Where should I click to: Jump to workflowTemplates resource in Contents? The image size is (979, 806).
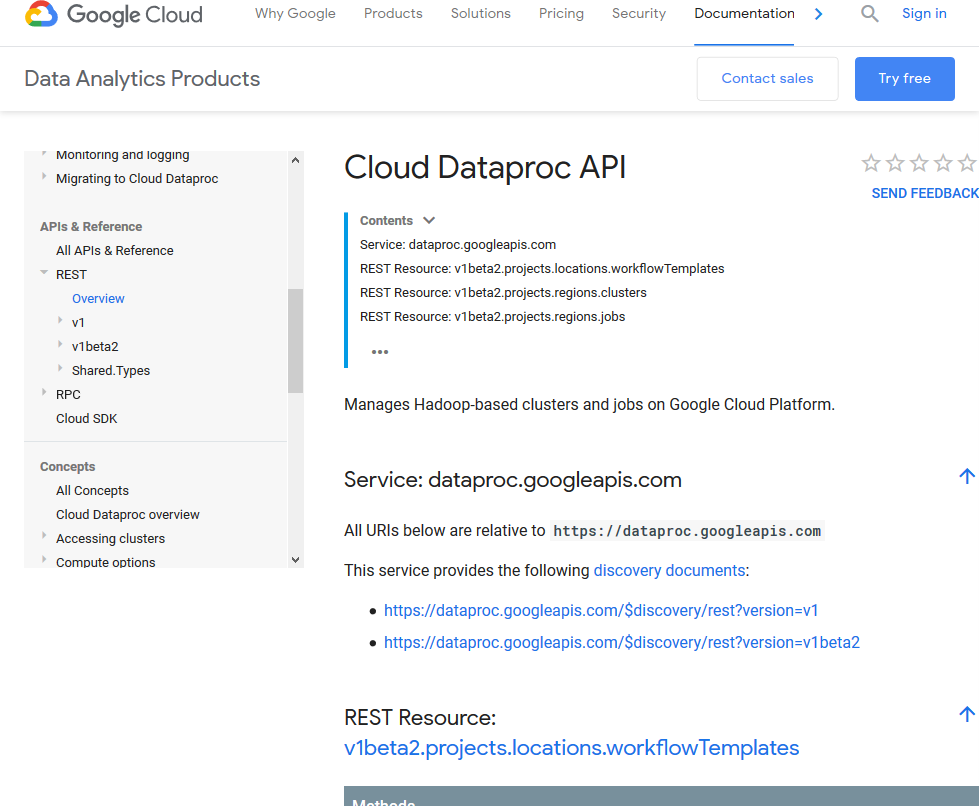click(542, 269)
